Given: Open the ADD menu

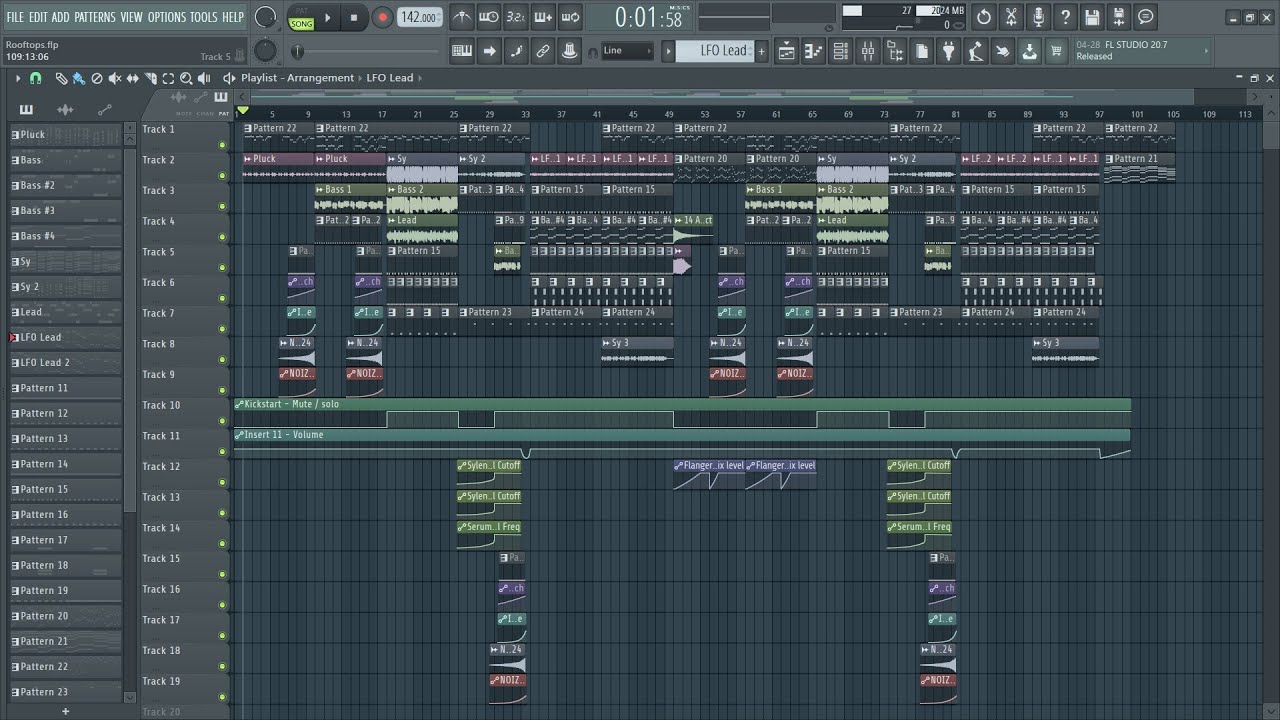Looking at the screenshot, I should coord(60,17).
